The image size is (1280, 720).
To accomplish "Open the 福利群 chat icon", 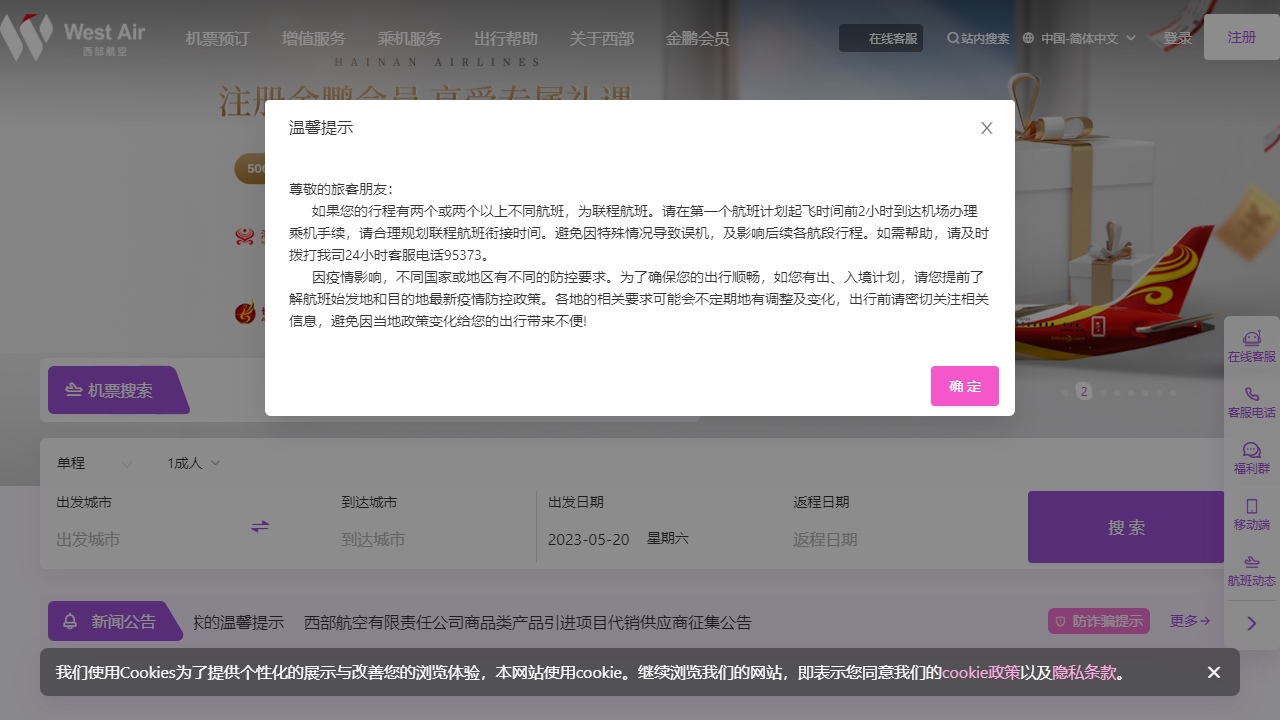I will (x=1251, y=450).
